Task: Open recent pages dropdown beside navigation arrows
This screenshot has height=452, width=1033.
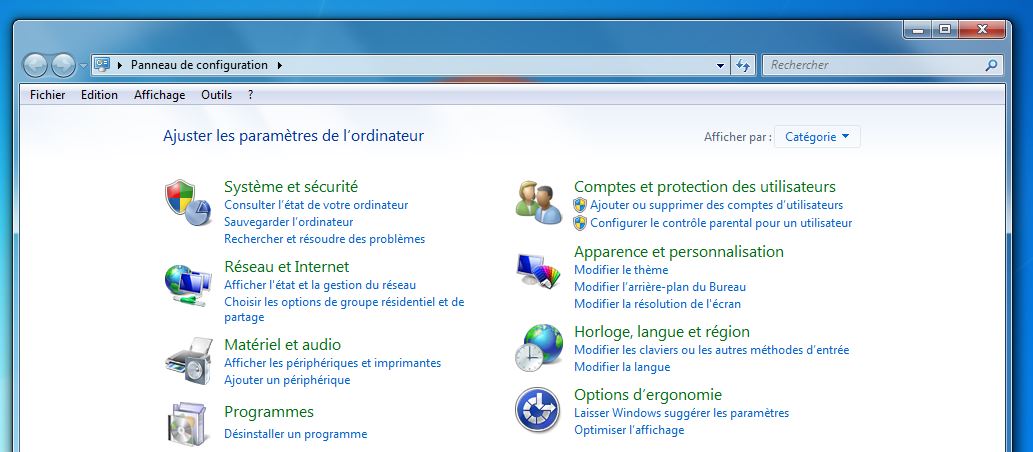Action: click(x=83, y=66)
